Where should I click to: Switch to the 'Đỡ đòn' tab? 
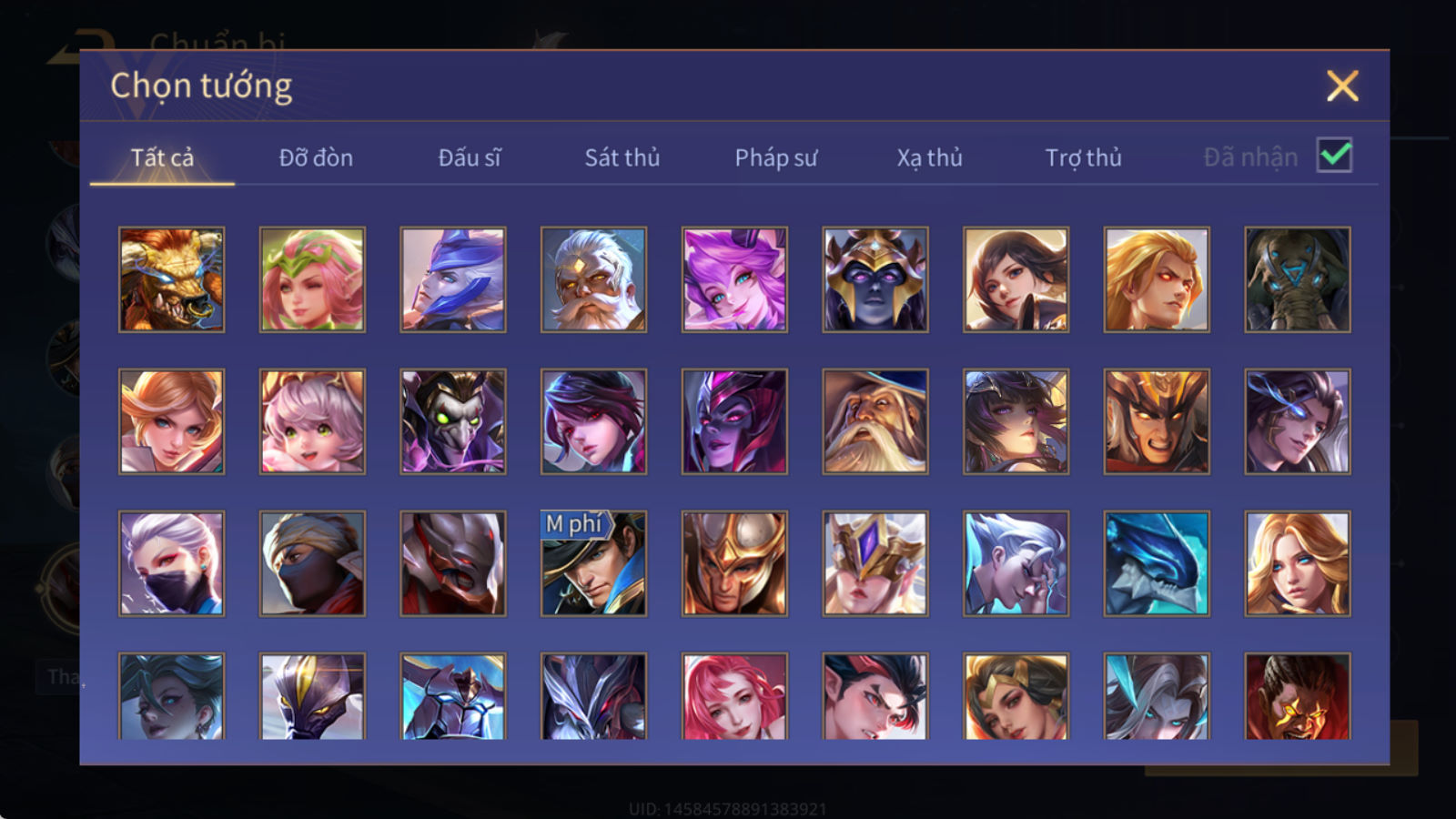[316, 157]
